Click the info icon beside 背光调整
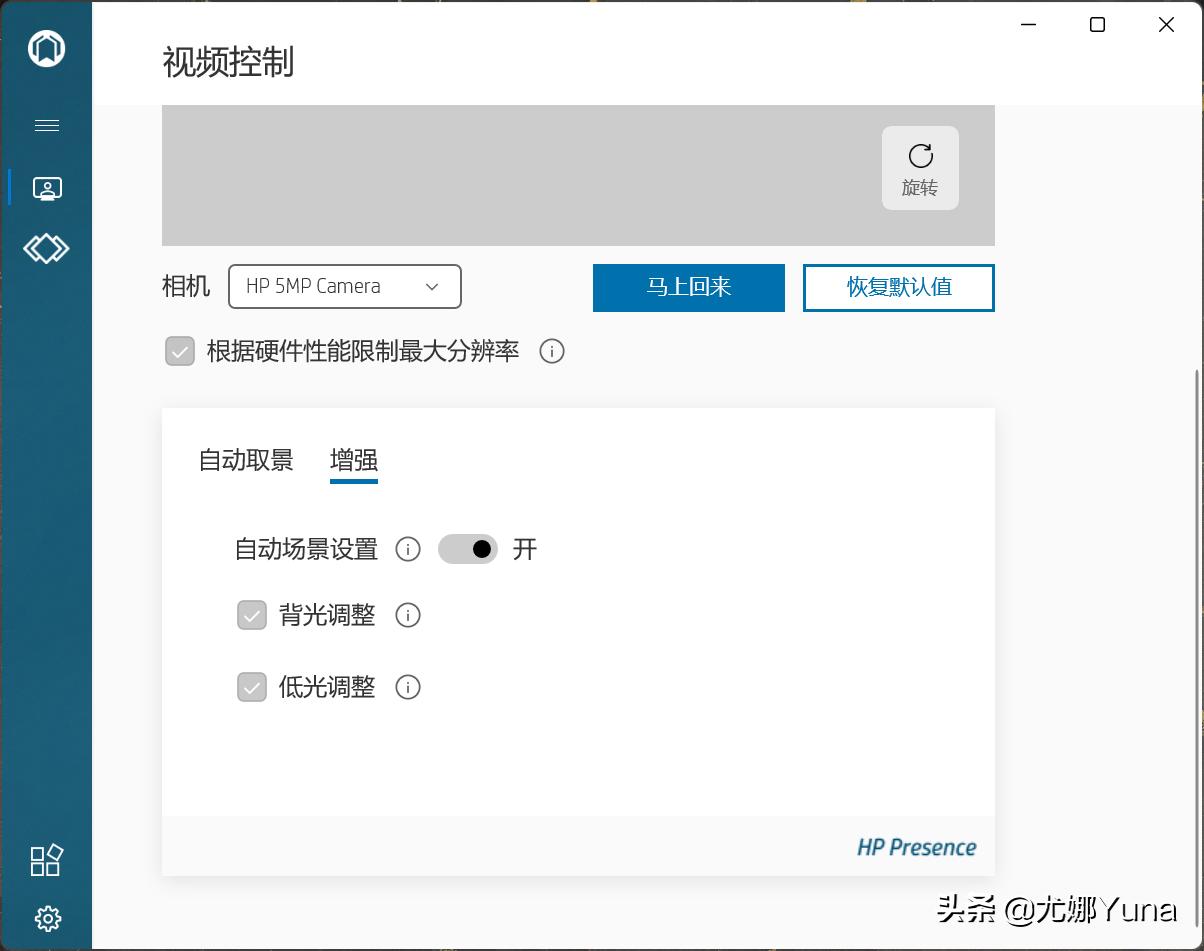The height and width of the screenshot is (951, 1204). (407, 615)
